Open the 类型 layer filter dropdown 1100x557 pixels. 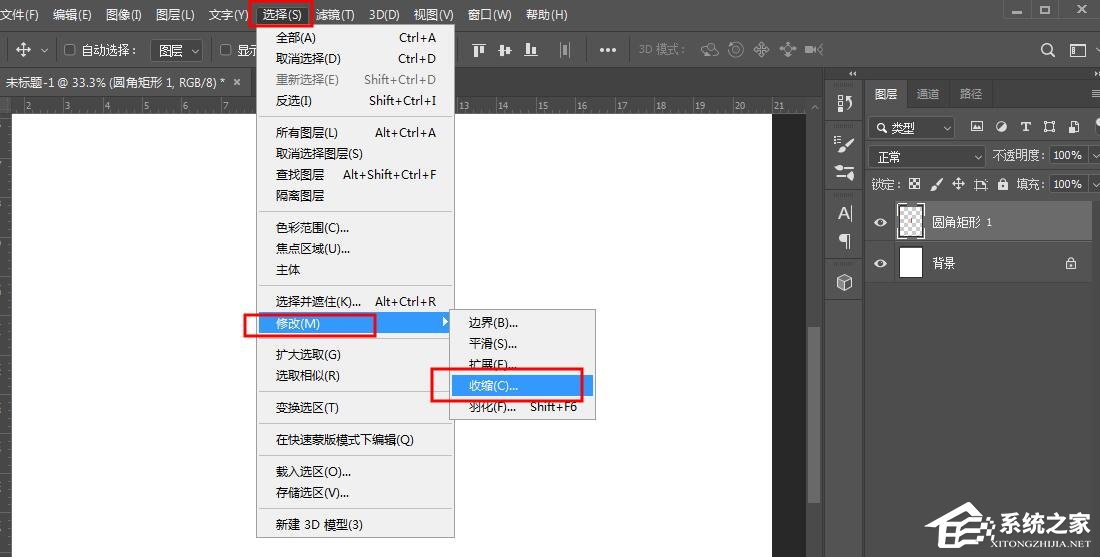click(912, 128)
